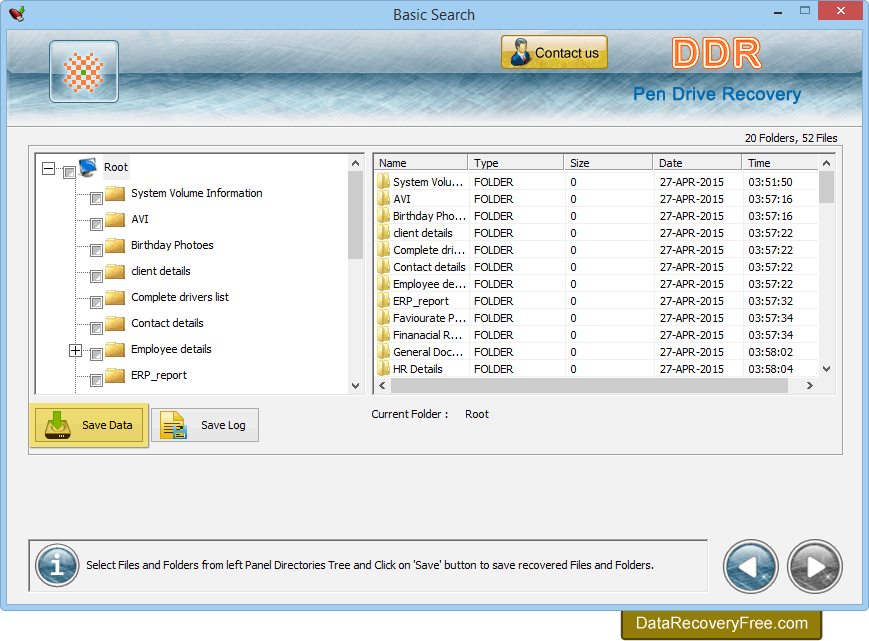Click file list scroll down arrow
The width and height of the screenshot is (869, 641).
826,369
